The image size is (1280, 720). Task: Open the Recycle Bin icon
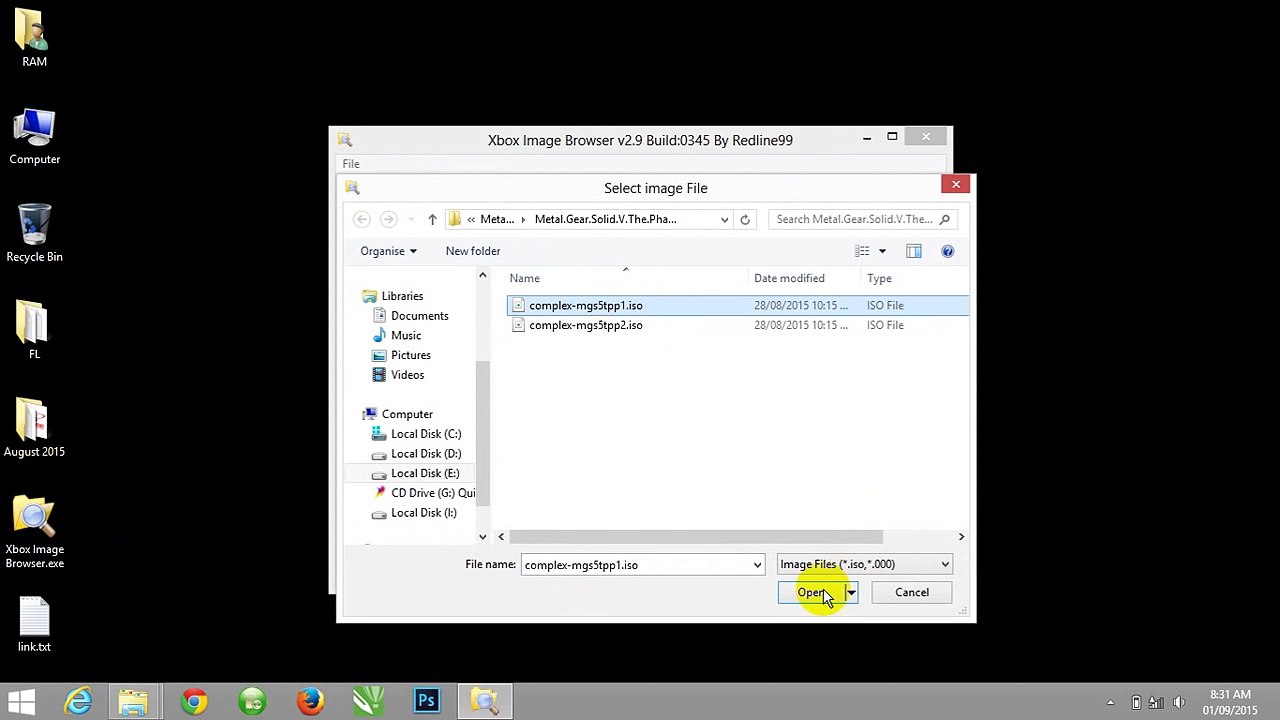pyautogui.click(x=34, y=234)
